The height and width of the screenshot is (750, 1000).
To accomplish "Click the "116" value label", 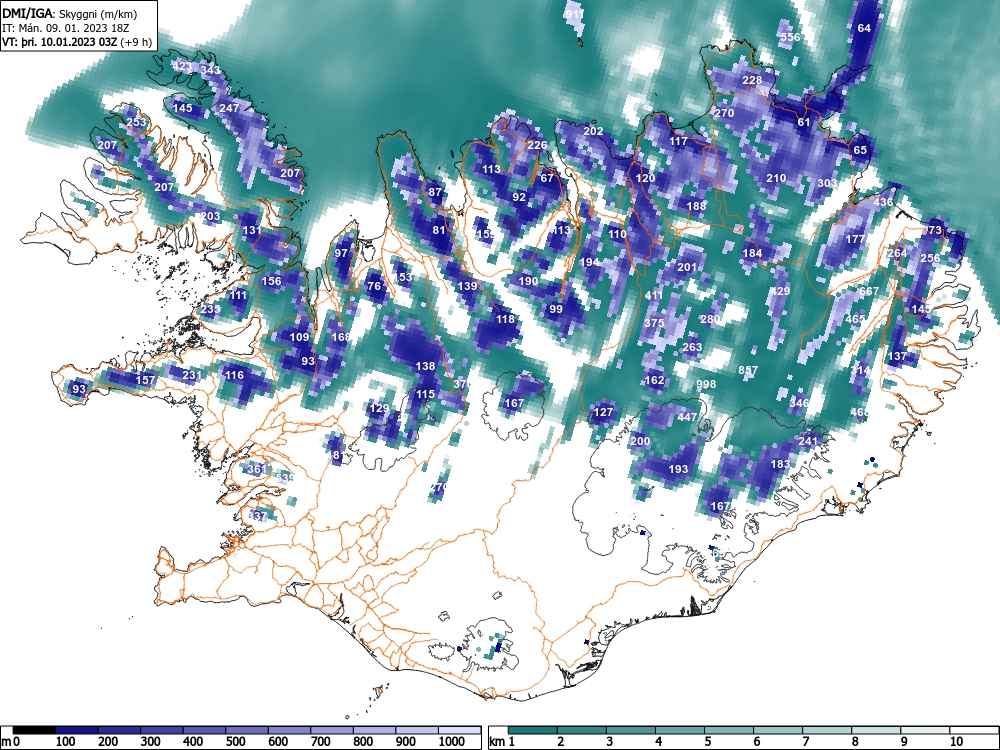I will coord(234,375).
